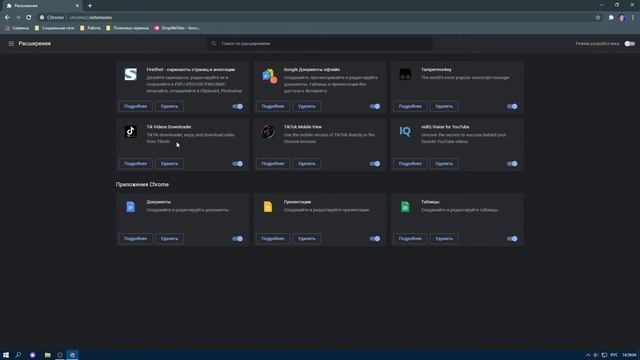
Task: Close the Расширения tab
Action: 77,6
